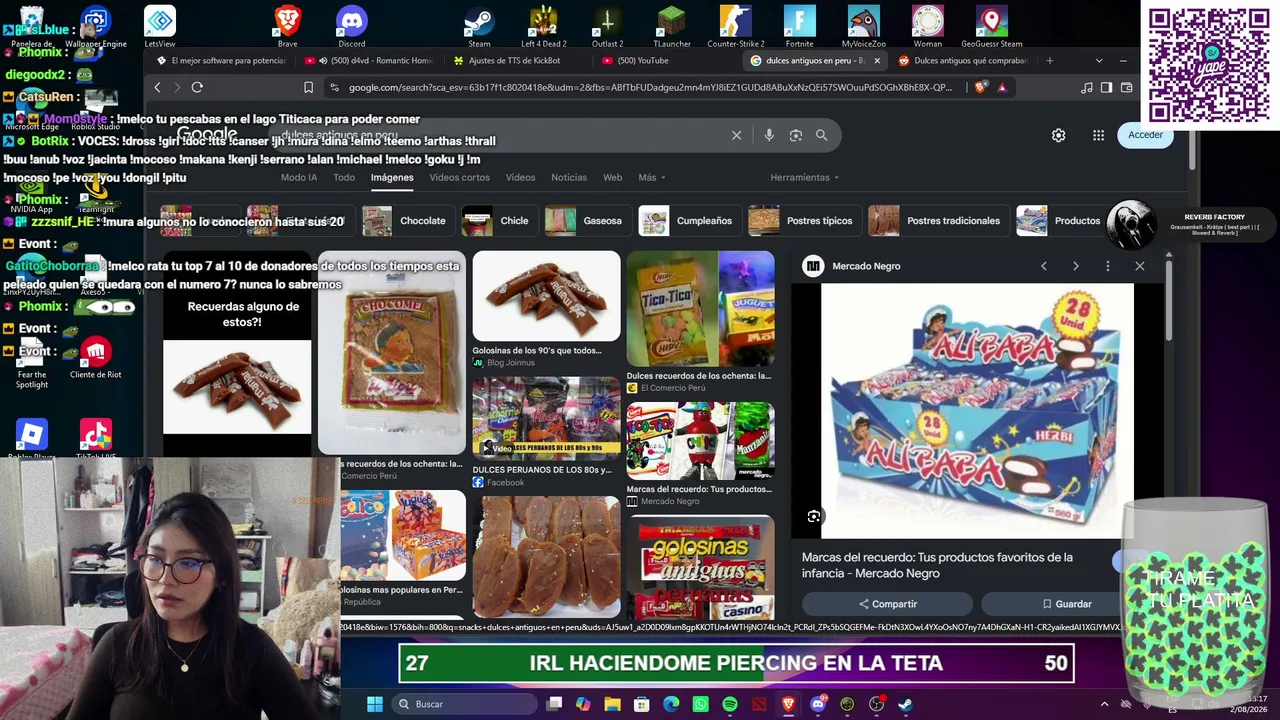
Task: Bookmark the current page in Brave
Action: [308, 88]
